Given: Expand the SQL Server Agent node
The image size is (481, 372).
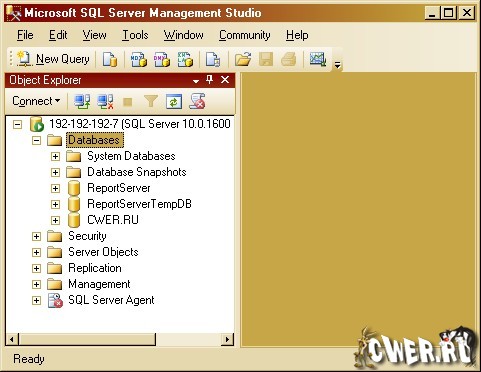Looking at the screenshot, I should point(36,300).
